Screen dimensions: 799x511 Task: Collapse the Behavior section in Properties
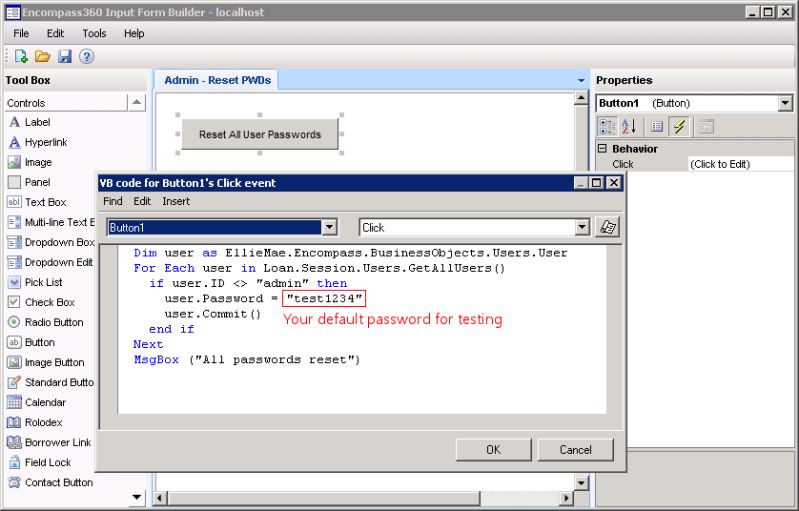(602, 148)
